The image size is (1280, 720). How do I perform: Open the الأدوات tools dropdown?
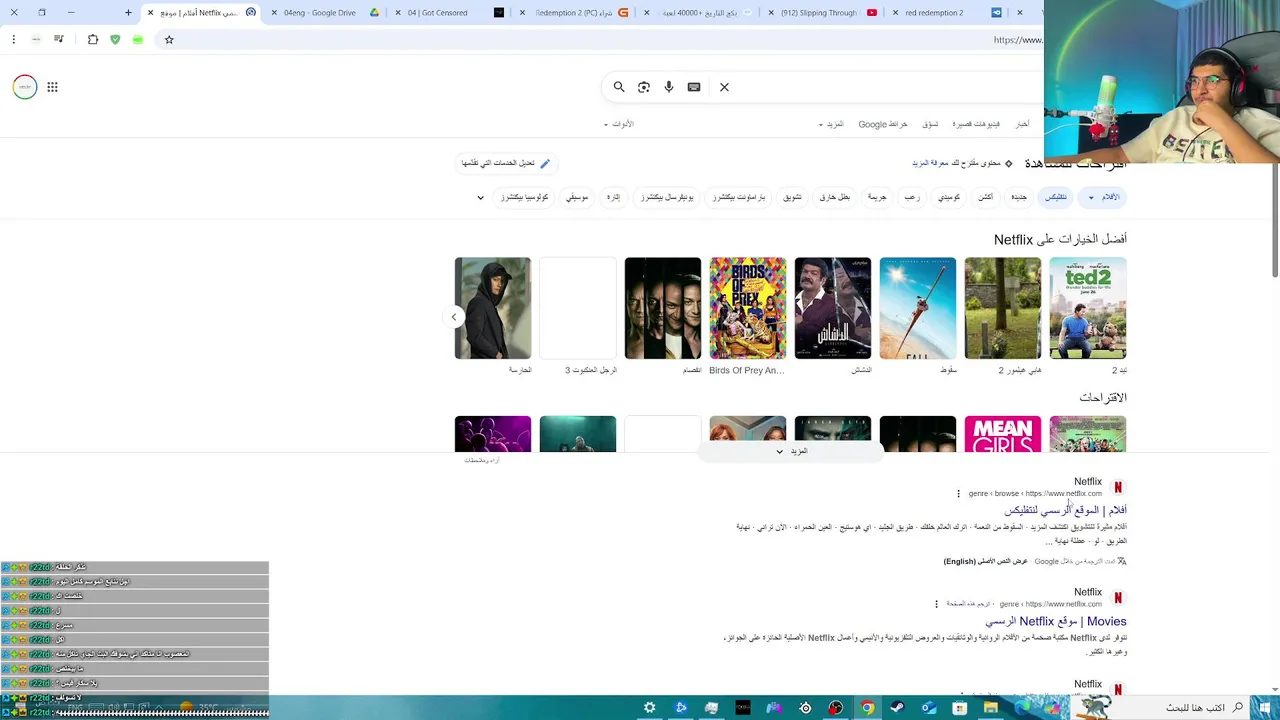pyautogui.click(x=619, y=124)
